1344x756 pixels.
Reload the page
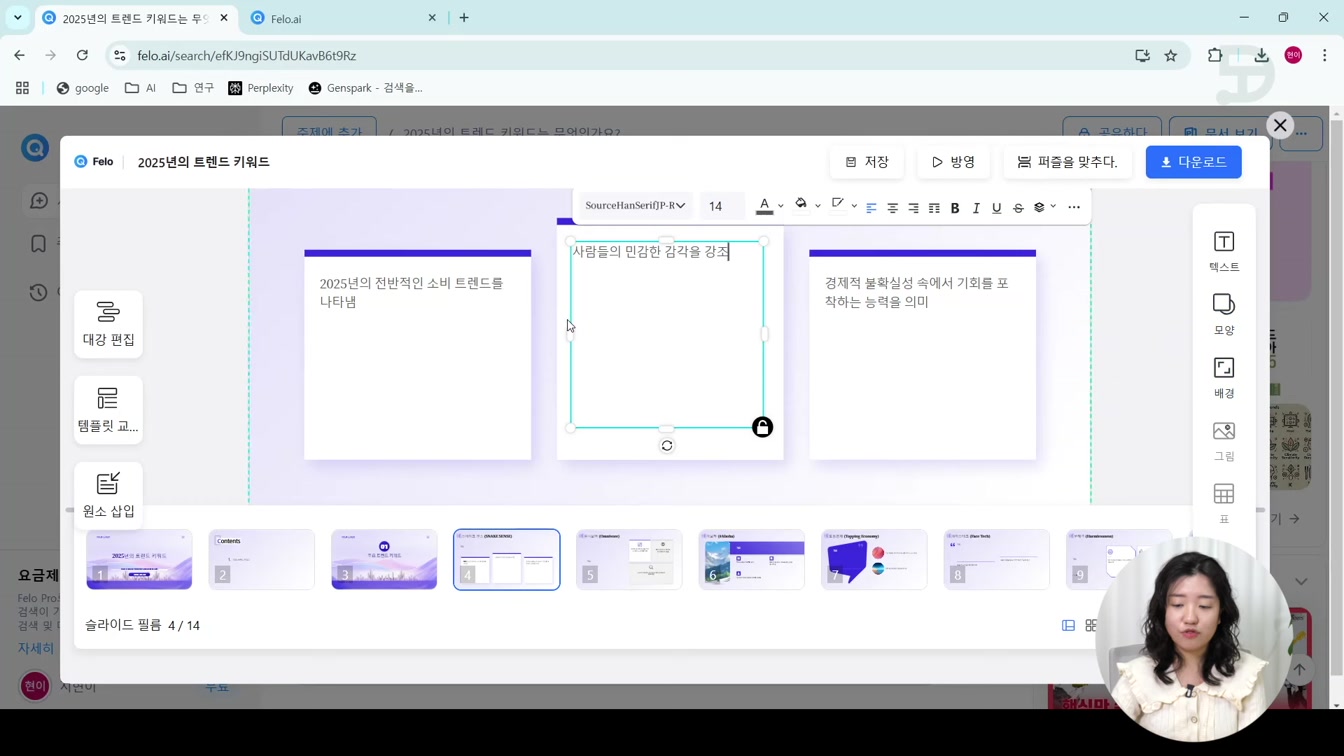tap(82, 56)
